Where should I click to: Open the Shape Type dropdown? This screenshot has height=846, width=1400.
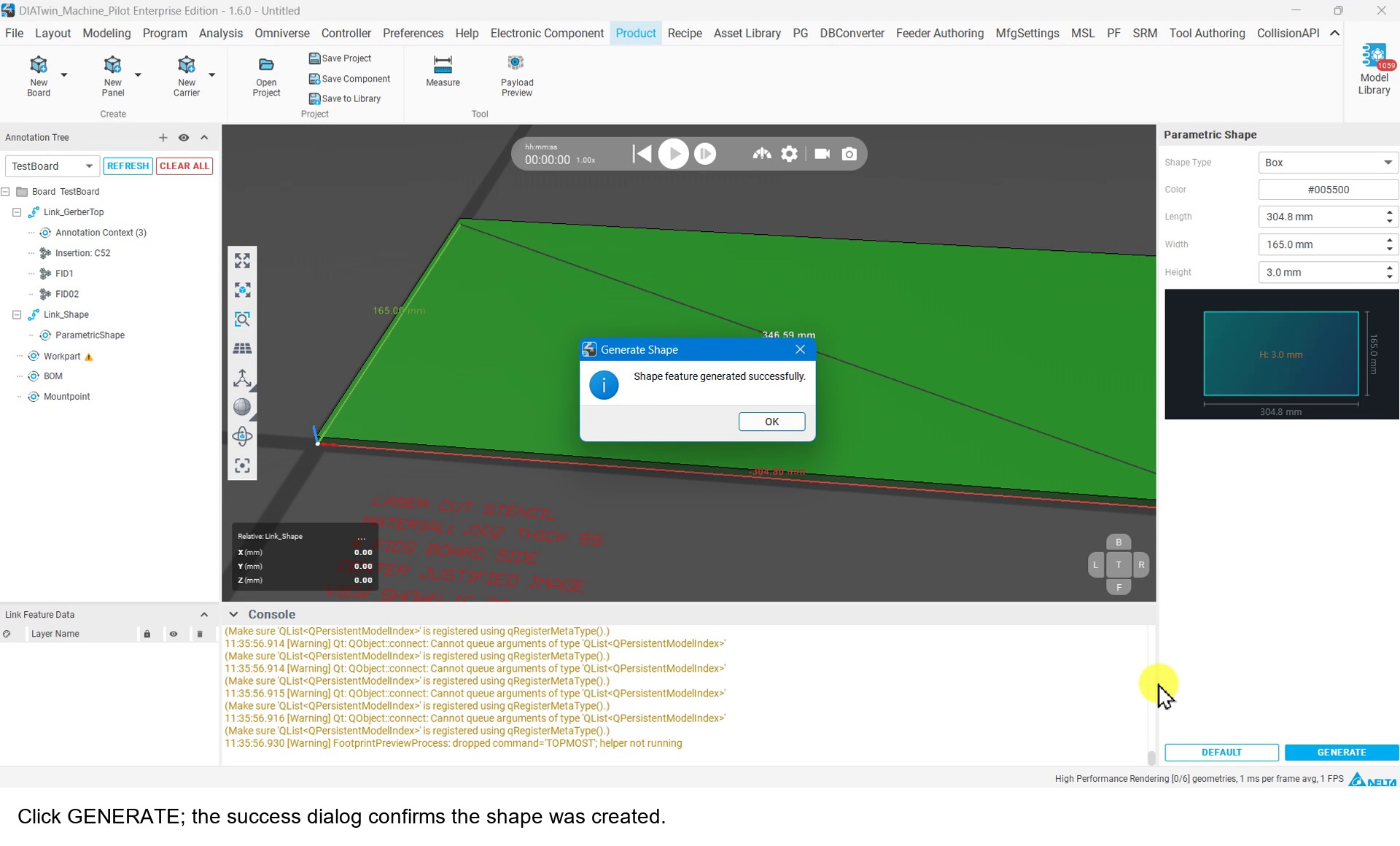[x=1328, y=162]
